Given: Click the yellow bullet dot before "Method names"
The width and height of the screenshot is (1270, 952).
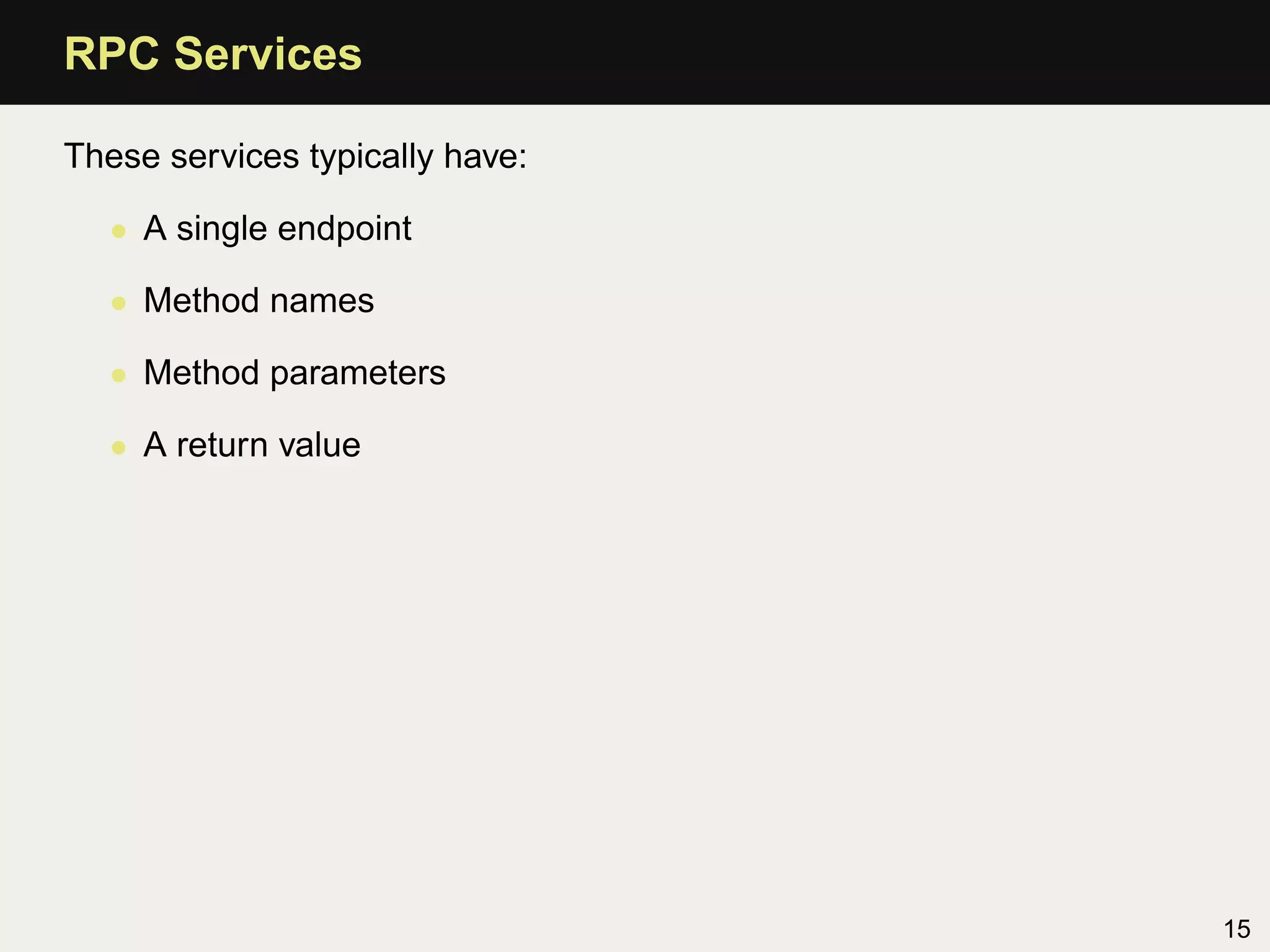Looking at the screenshot, I should coord(118,303).
